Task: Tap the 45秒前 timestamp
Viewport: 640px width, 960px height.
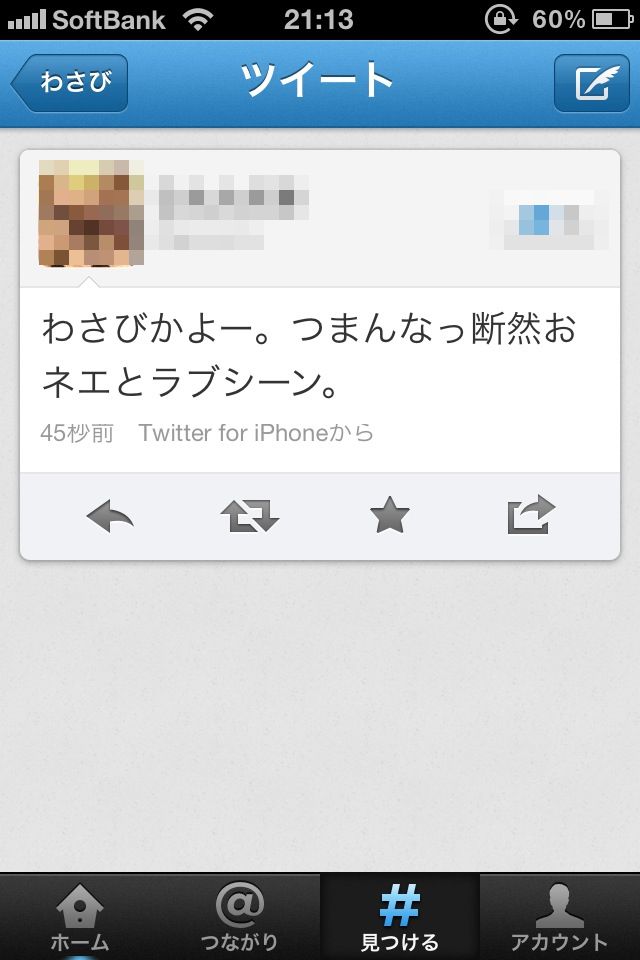Action: pyautogui.click(x=77, y=433)
